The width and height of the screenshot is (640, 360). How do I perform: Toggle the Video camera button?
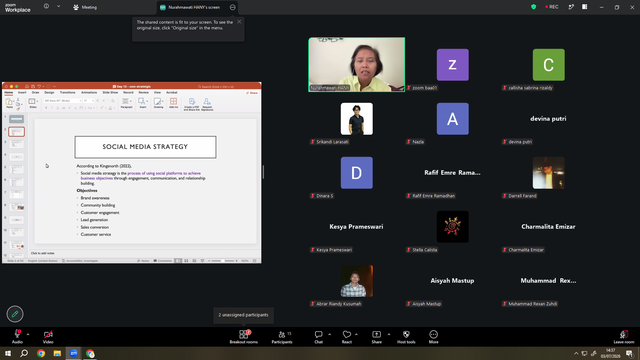(48, 336)
